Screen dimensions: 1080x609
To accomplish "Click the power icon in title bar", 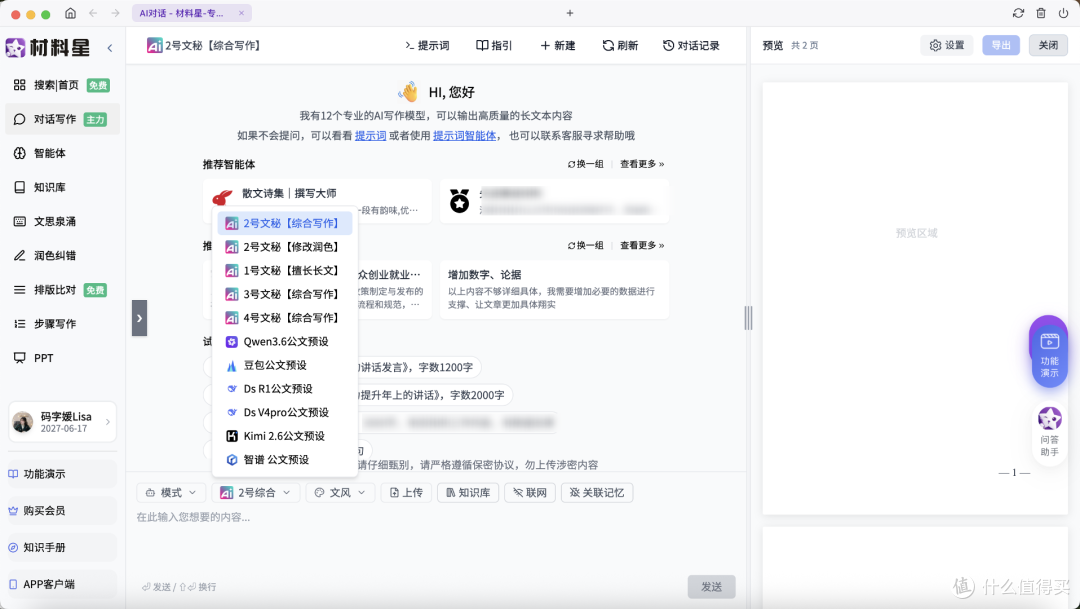I will (x=1063, y=13).
